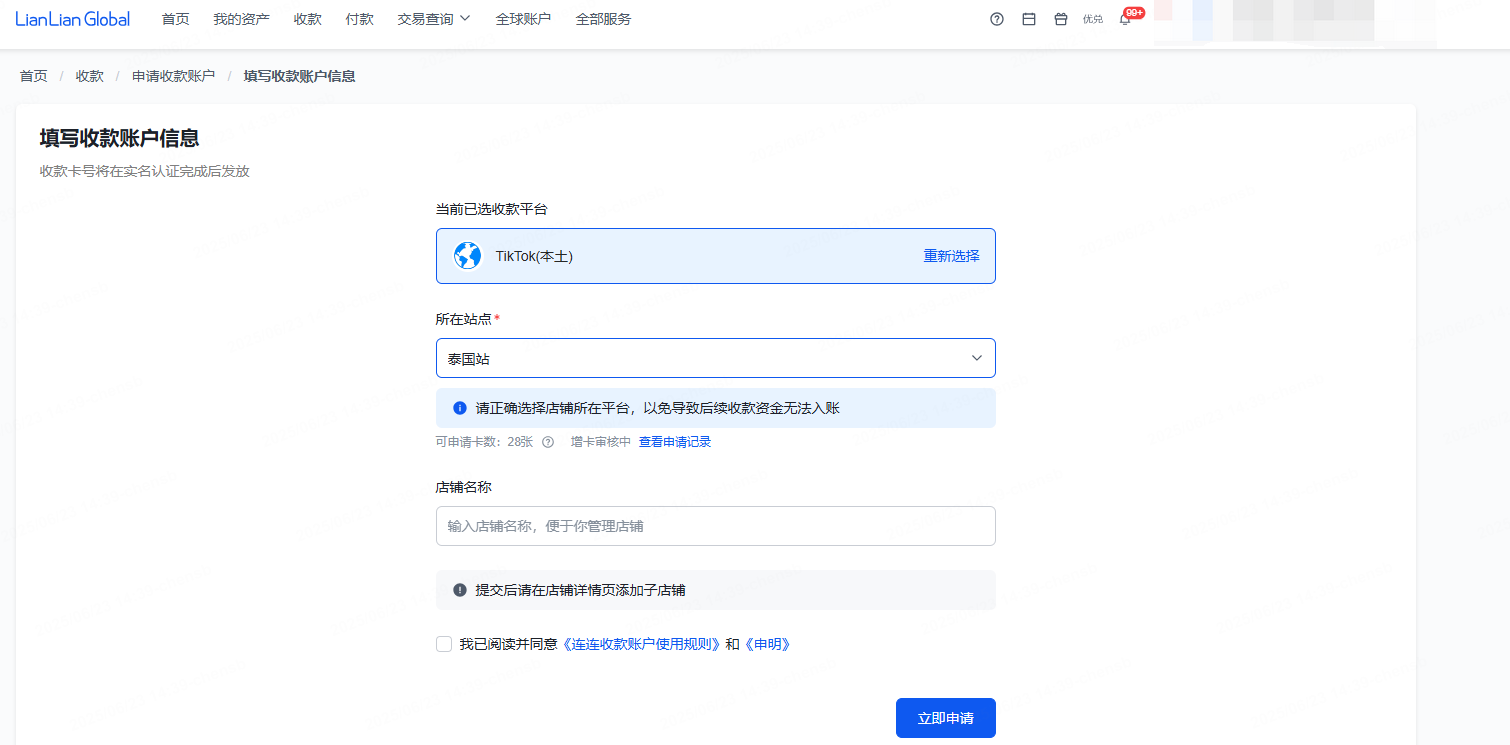Go to the 收款 breadcrumb
The image size is (1510, 745).
[x=90, y=76]
